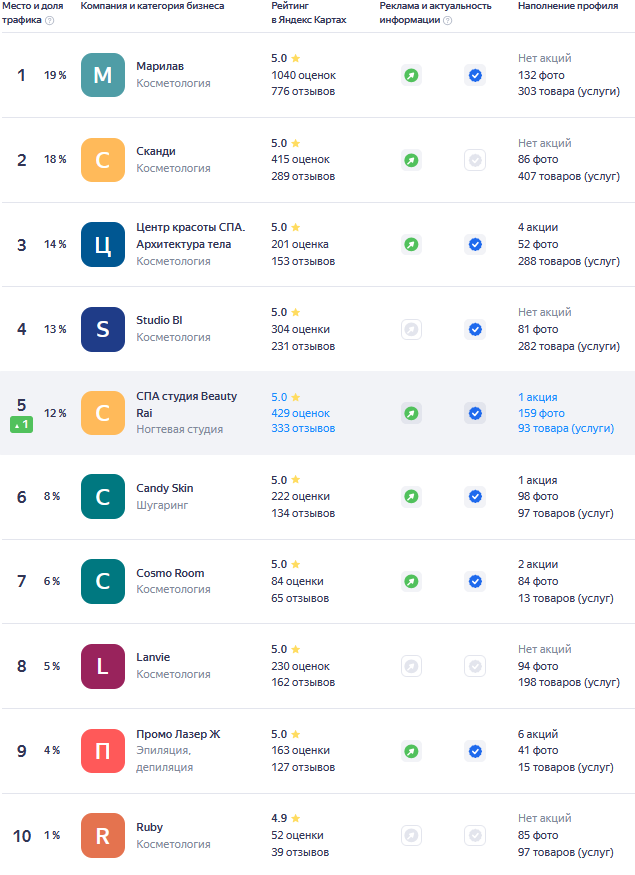Click the company name 'Studio BI'
635x875 pixels.
(159, 320)
